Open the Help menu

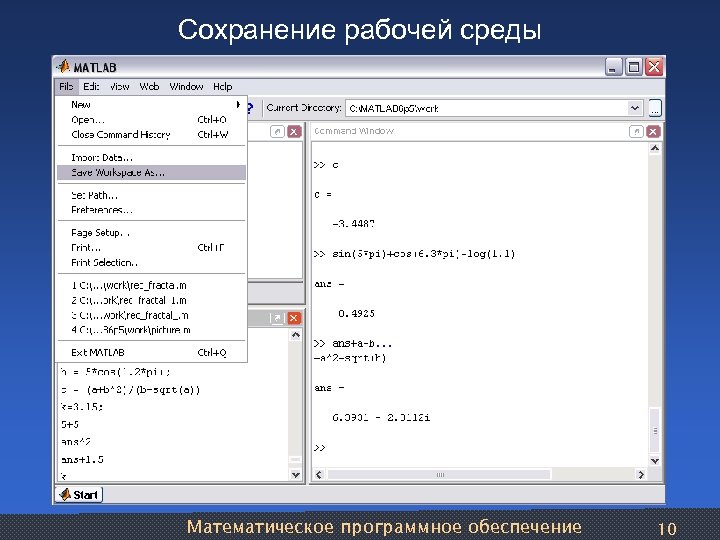(223, 87)
